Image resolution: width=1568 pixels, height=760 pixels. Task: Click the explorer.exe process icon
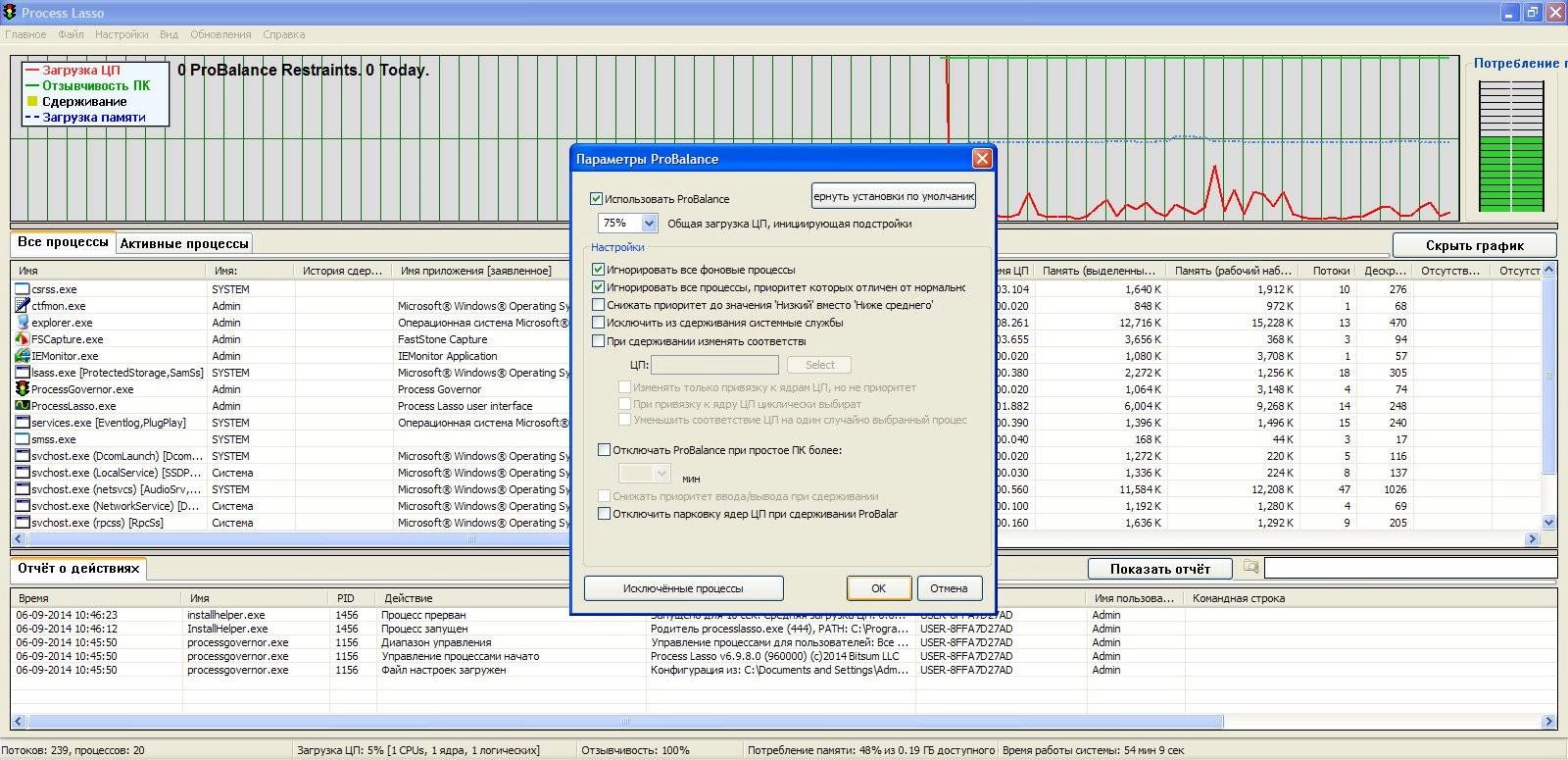coord(22,323)
